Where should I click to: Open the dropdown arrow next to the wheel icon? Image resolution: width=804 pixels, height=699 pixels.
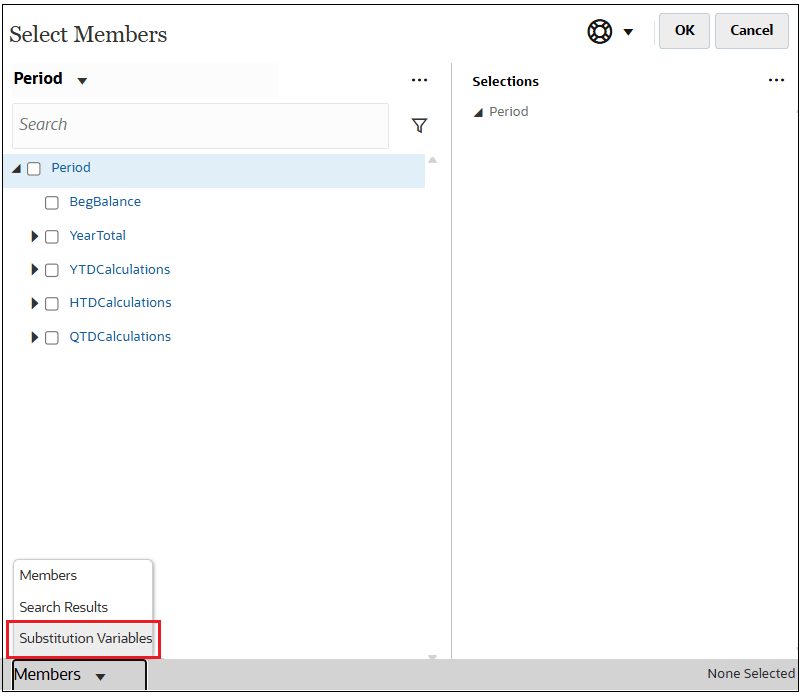coord(628,32)
